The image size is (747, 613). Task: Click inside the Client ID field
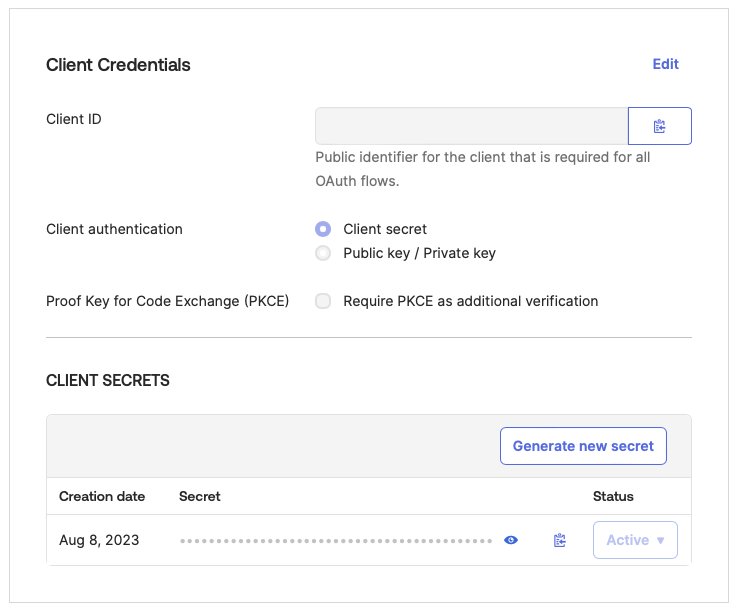coord(471,127)
